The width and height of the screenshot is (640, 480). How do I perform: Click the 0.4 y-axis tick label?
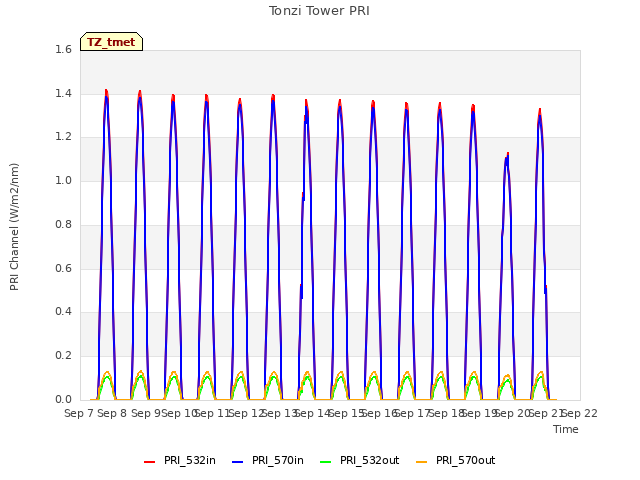(63, 311)
